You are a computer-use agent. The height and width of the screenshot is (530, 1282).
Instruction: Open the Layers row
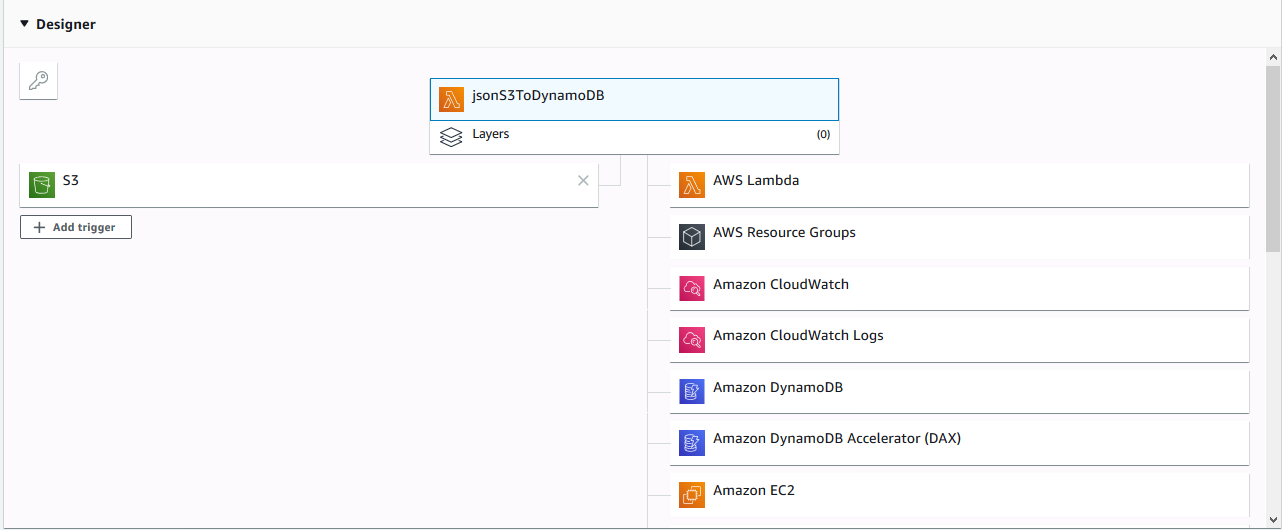634,135
